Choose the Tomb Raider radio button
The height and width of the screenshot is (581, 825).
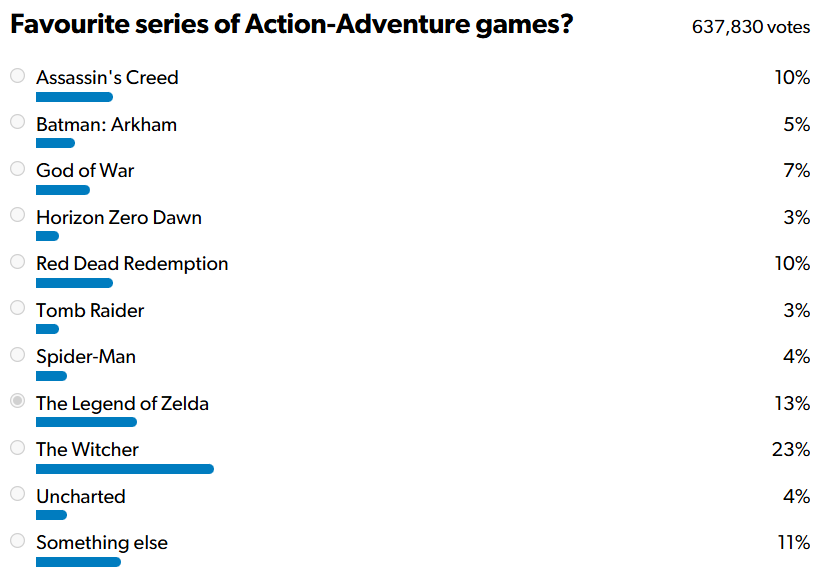click(17, 308)
